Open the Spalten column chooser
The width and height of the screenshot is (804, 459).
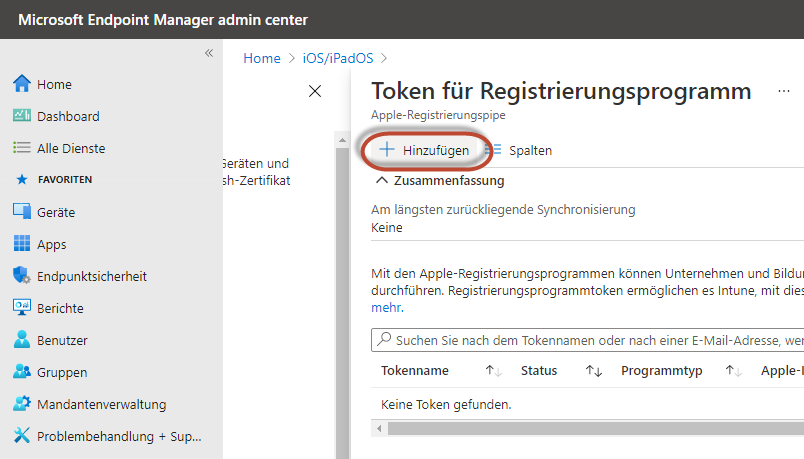[x=519, y=150]
